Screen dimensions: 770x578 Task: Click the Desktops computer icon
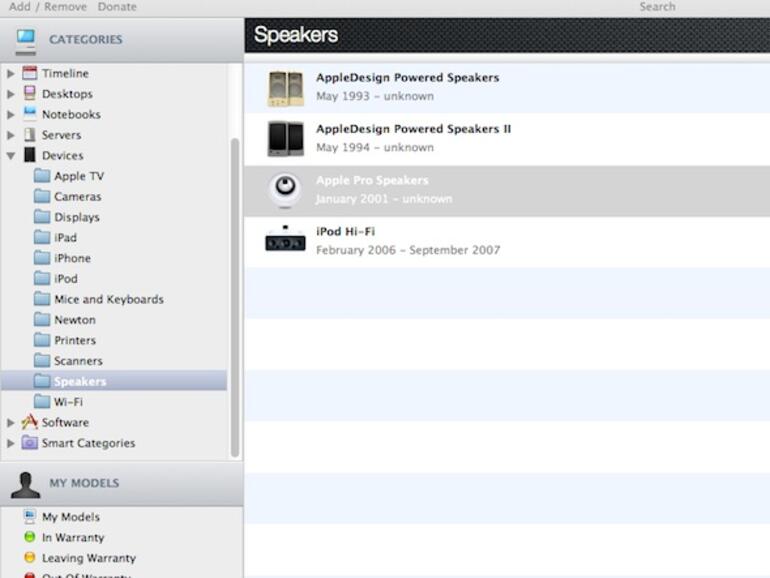pos(29,93)
